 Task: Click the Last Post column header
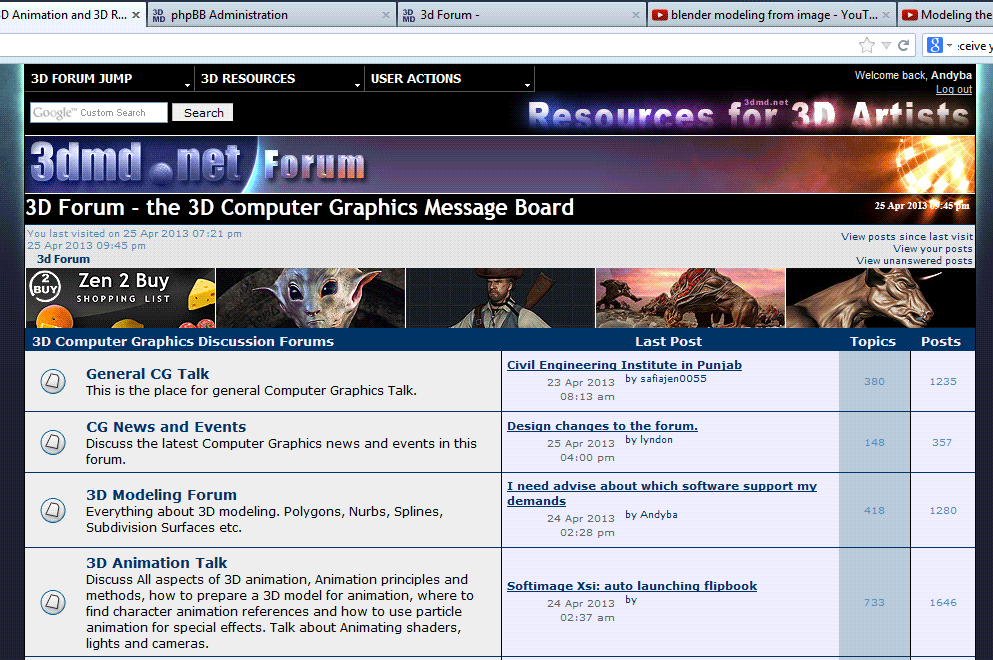pyautogui.click(x=669, y=341)
